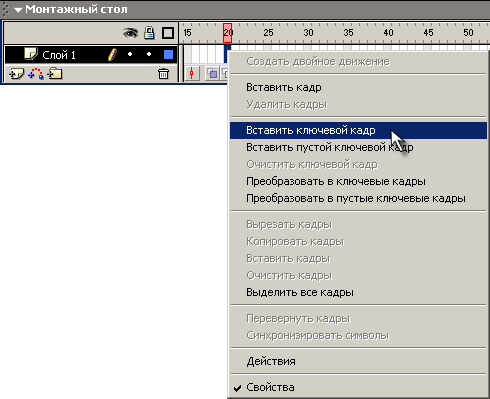Screen dimensions: 490x399
Task: Click the blue outline color square of Слой 1
Action: (x=168, y=54)
